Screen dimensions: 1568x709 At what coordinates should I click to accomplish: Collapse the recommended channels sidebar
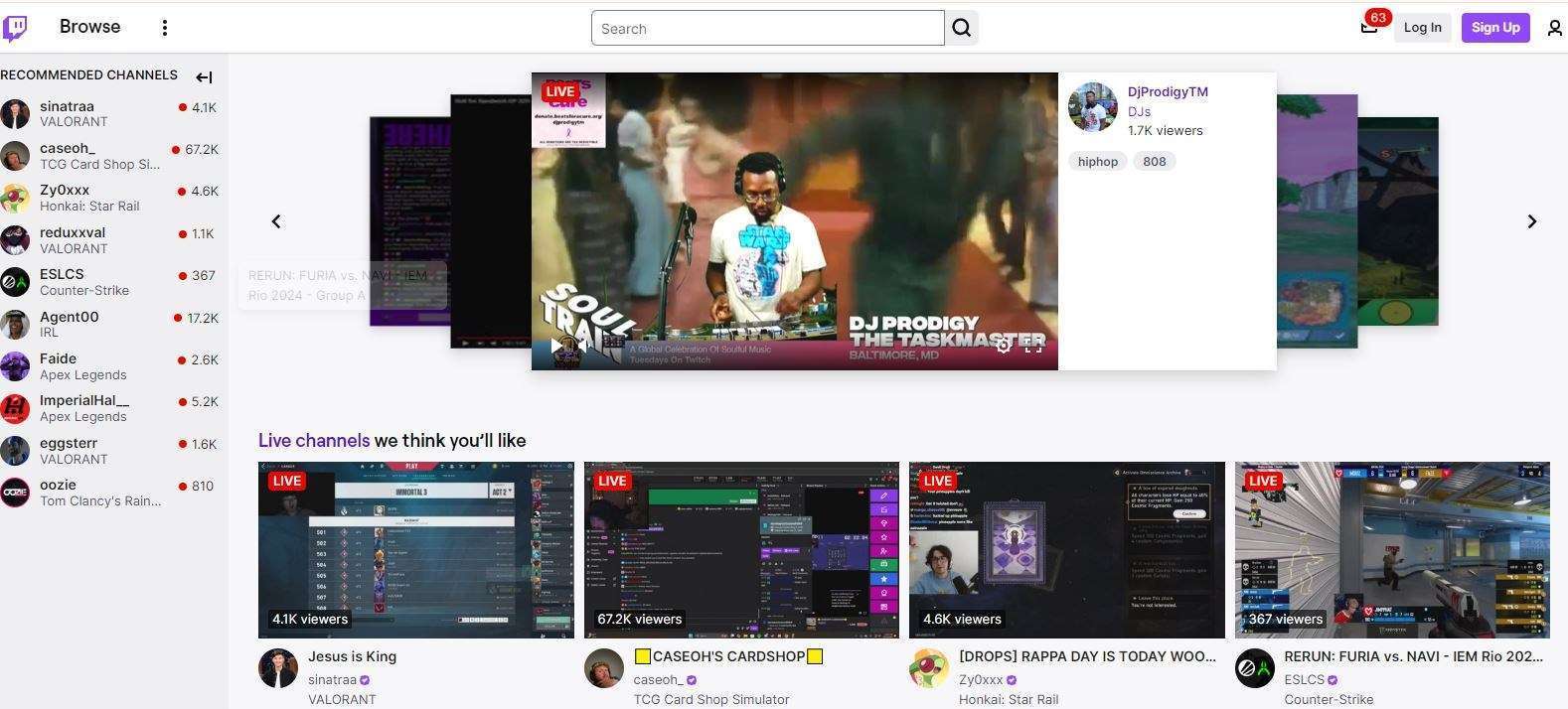[x=204, y=76]
